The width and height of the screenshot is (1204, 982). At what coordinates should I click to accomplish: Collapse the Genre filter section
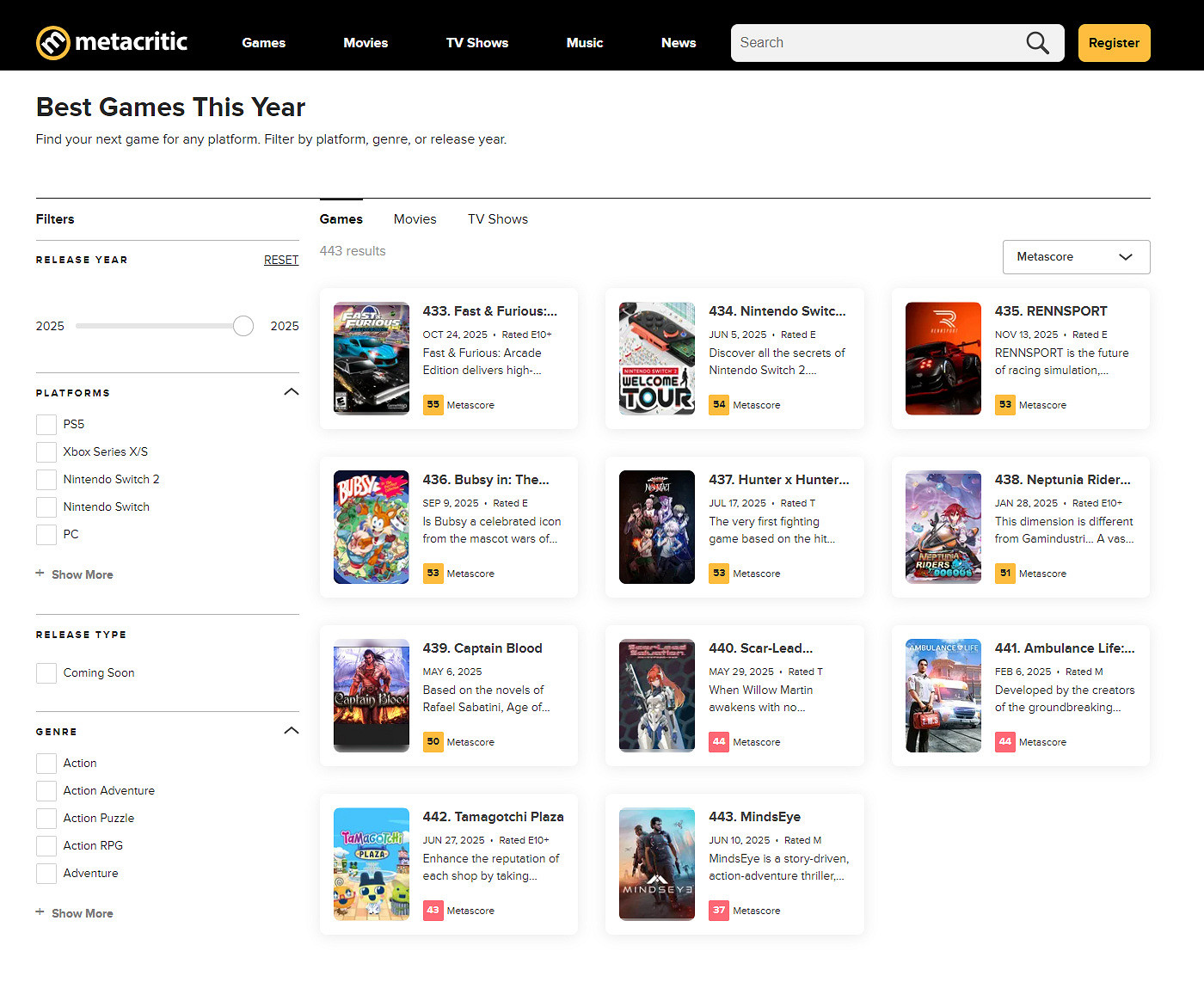pos(292,731)
